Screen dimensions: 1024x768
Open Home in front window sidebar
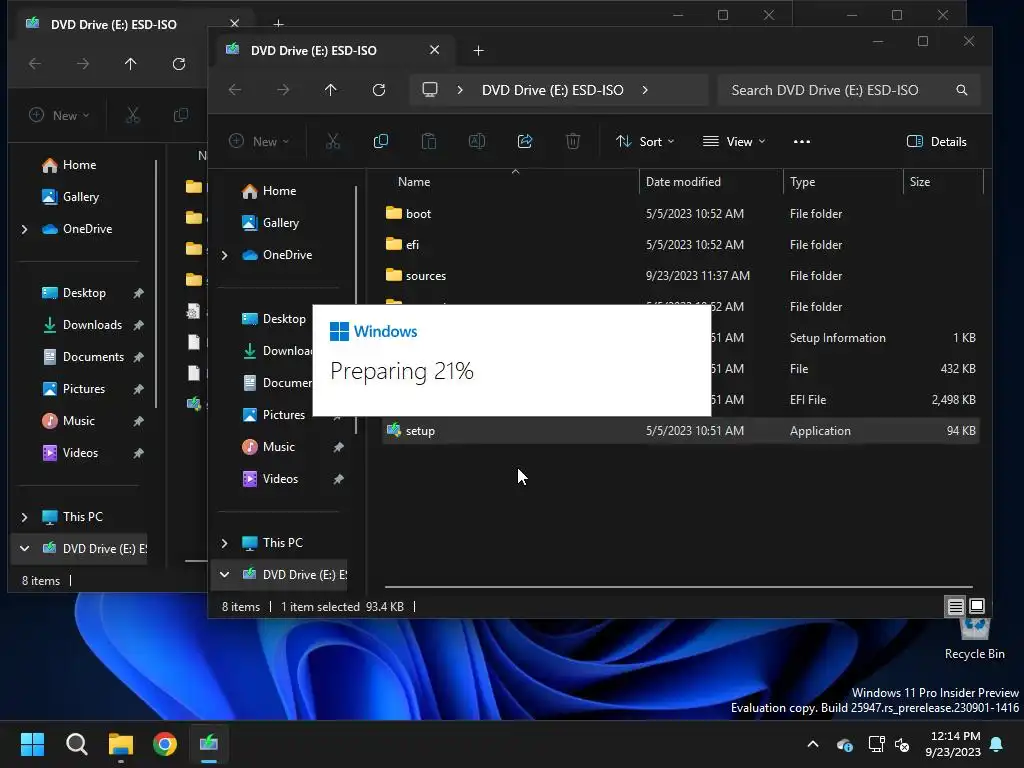tap(280, 191)
